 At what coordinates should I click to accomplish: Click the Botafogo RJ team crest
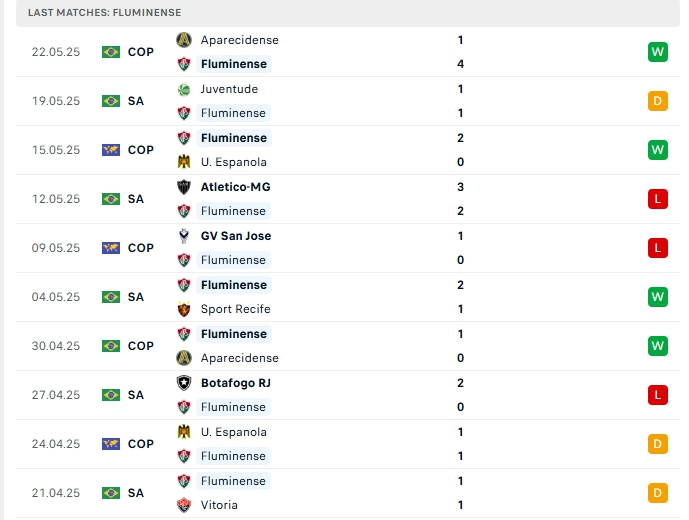pos(183,383)
